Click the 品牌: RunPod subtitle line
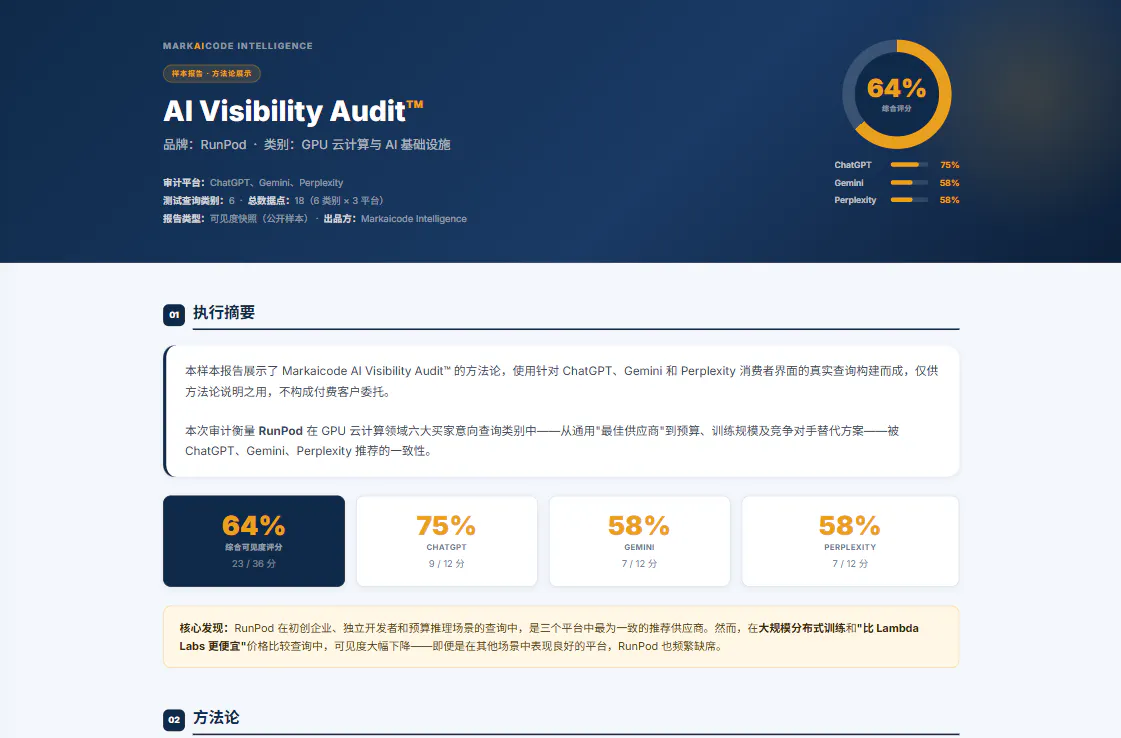 point(307,144)
